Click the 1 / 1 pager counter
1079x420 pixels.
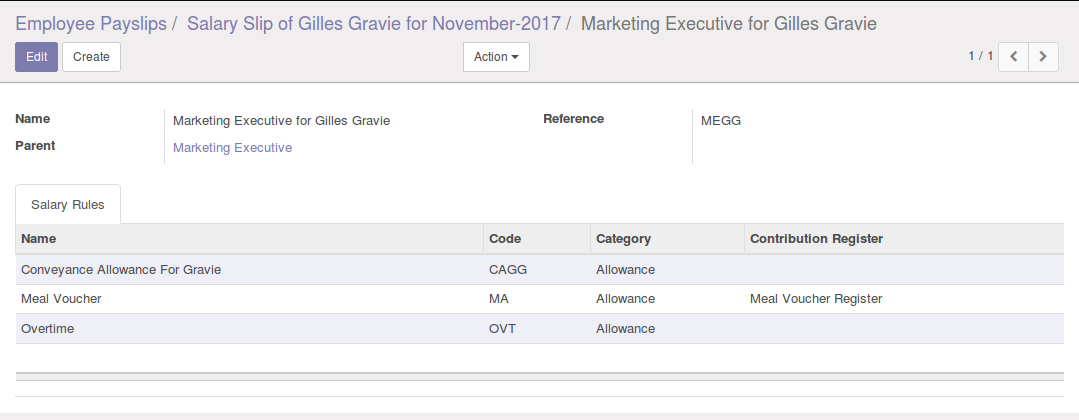(x=980, y=56)
